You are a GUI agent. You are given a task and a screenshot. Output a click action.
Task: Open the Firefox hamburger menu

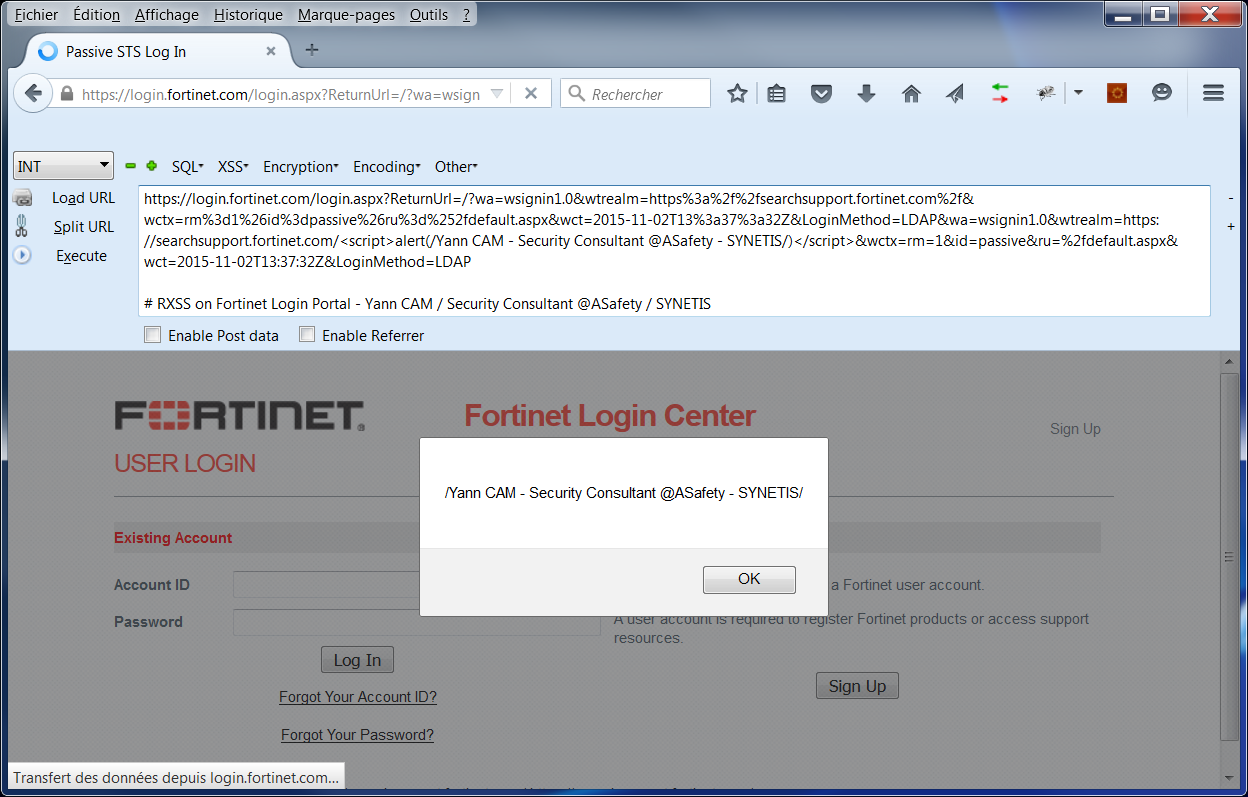pyautogui.click(x=1214, y=93)
